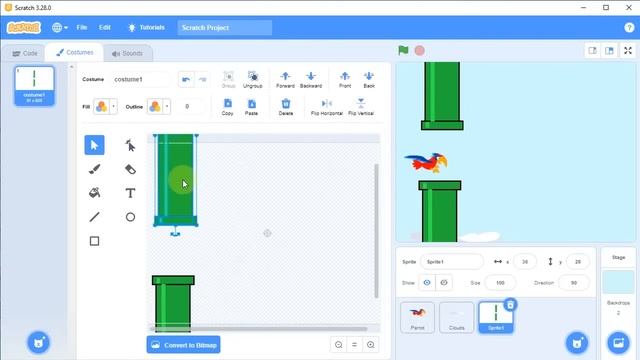Select the Parrot sprite thumbnail

click(417, 317)
